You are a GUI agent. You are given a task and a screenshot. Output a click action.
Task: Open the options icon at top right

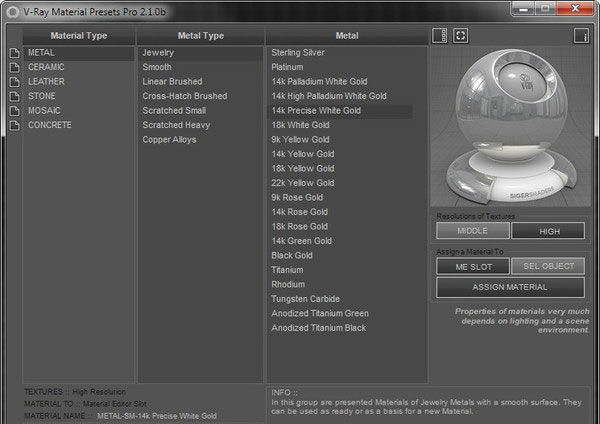pyautogui.click(x=581, y=36)
